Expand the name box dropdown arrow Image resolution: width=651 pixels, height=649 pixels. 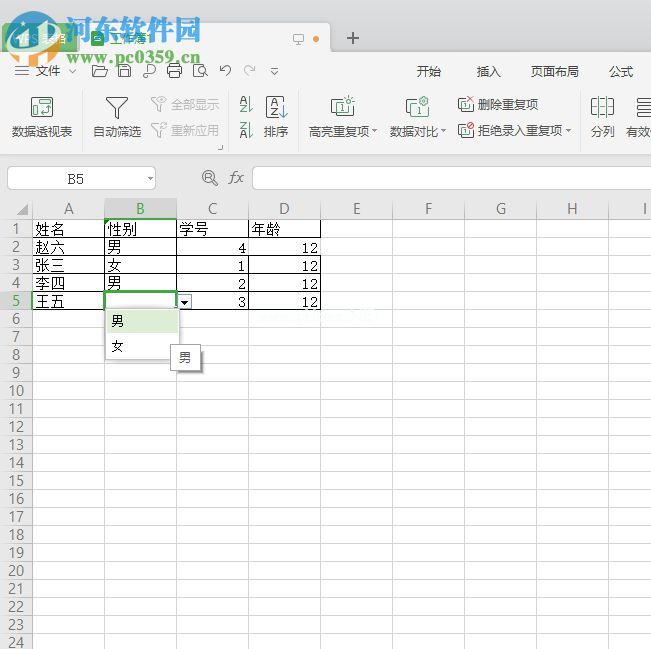point(150,179)
